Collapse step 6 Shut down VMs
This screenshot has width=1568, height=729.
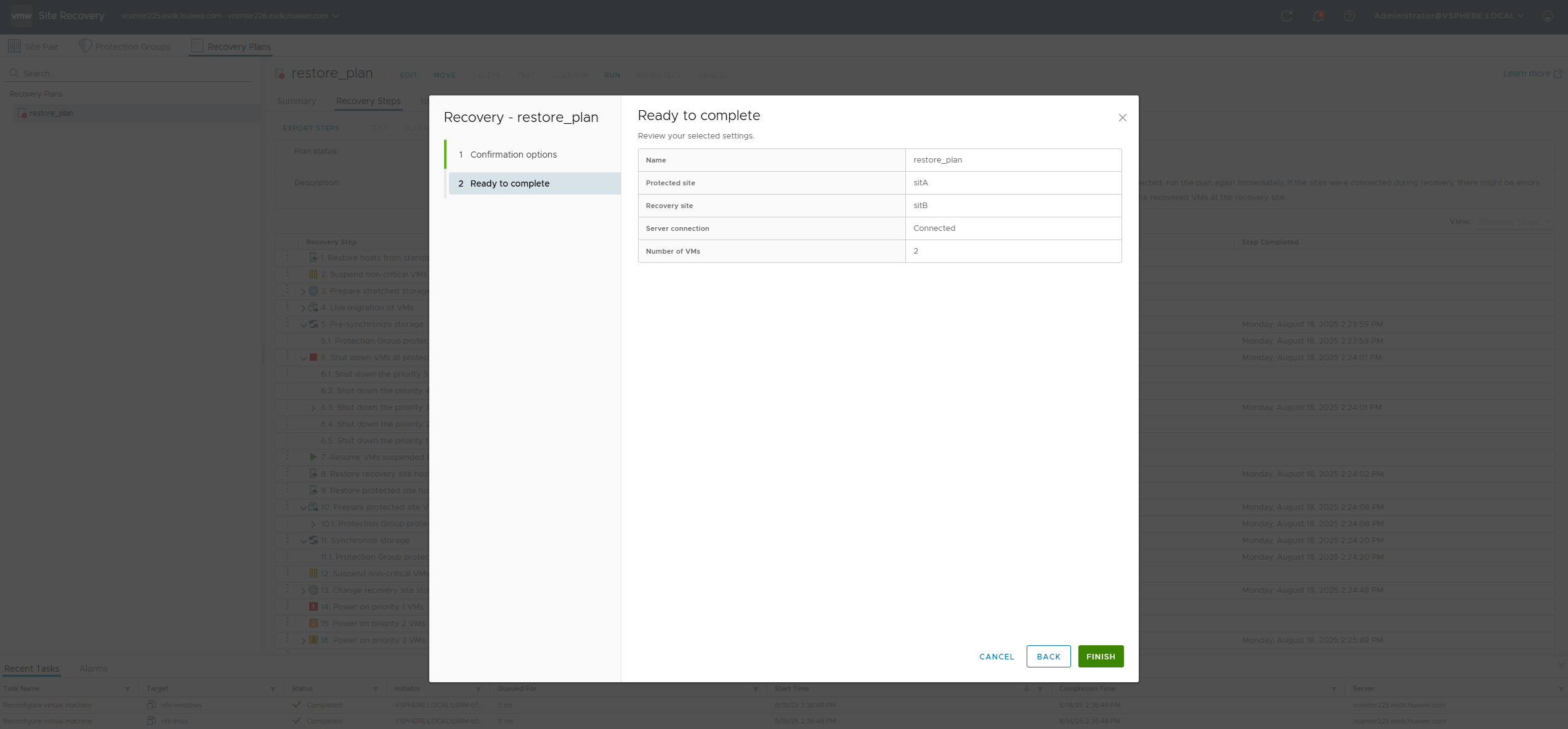pos(304,358)
